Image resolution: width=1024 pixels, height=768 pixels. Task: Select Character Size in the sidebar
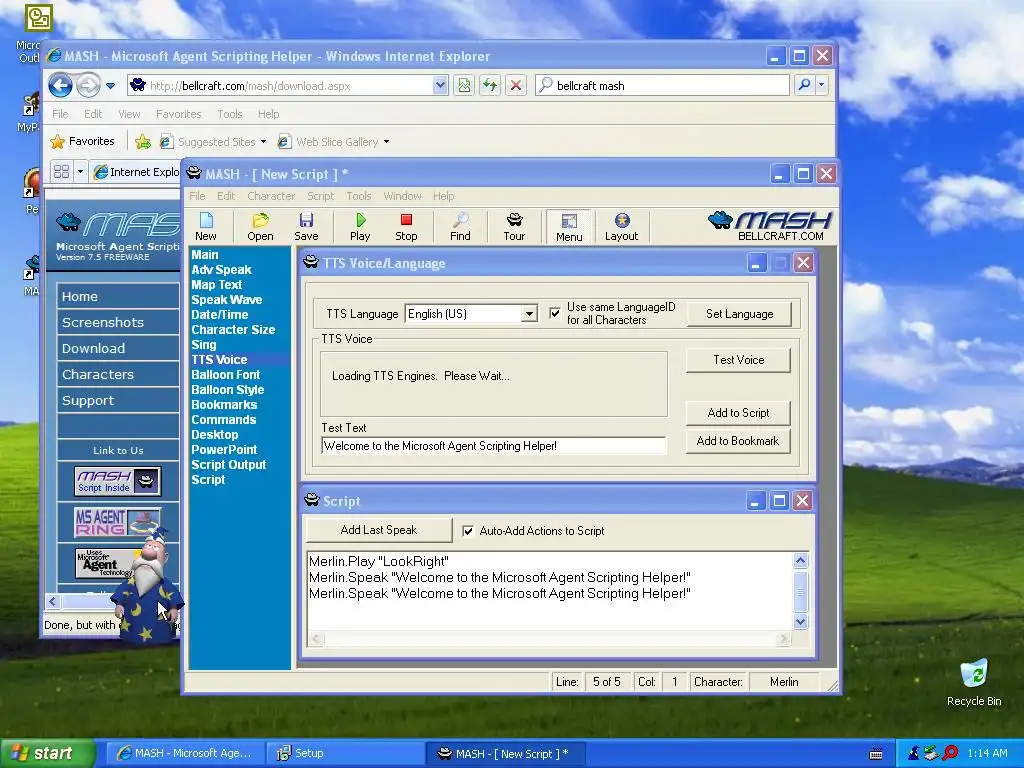tap(233, 330)
